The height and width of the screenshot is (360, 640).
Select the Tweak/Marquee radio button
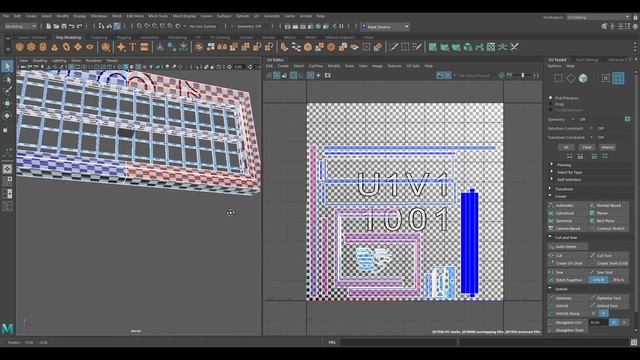pyautogui.click(x=551, y=110)
